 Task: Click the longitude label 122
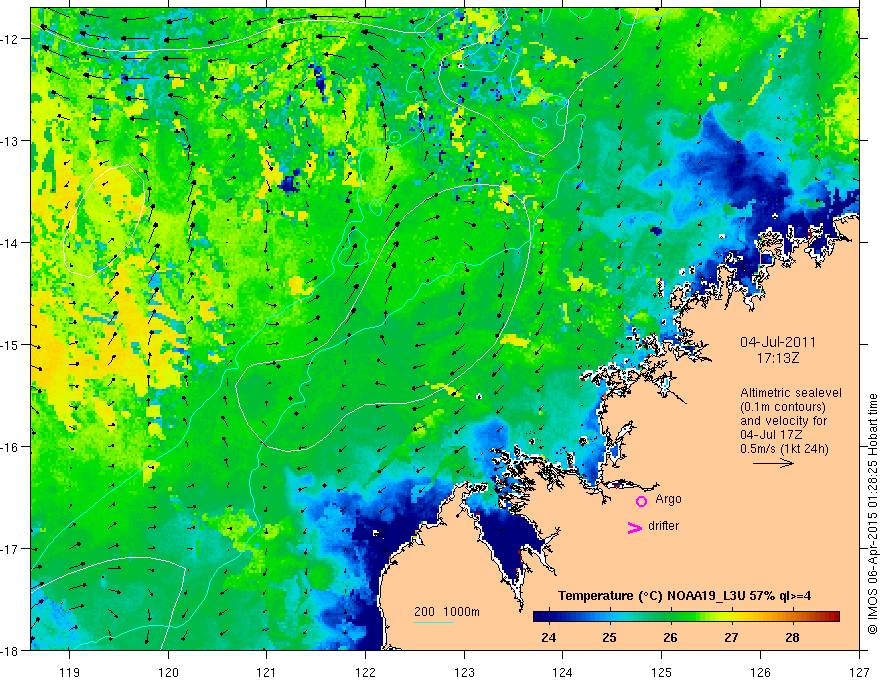tap(365, 672)
